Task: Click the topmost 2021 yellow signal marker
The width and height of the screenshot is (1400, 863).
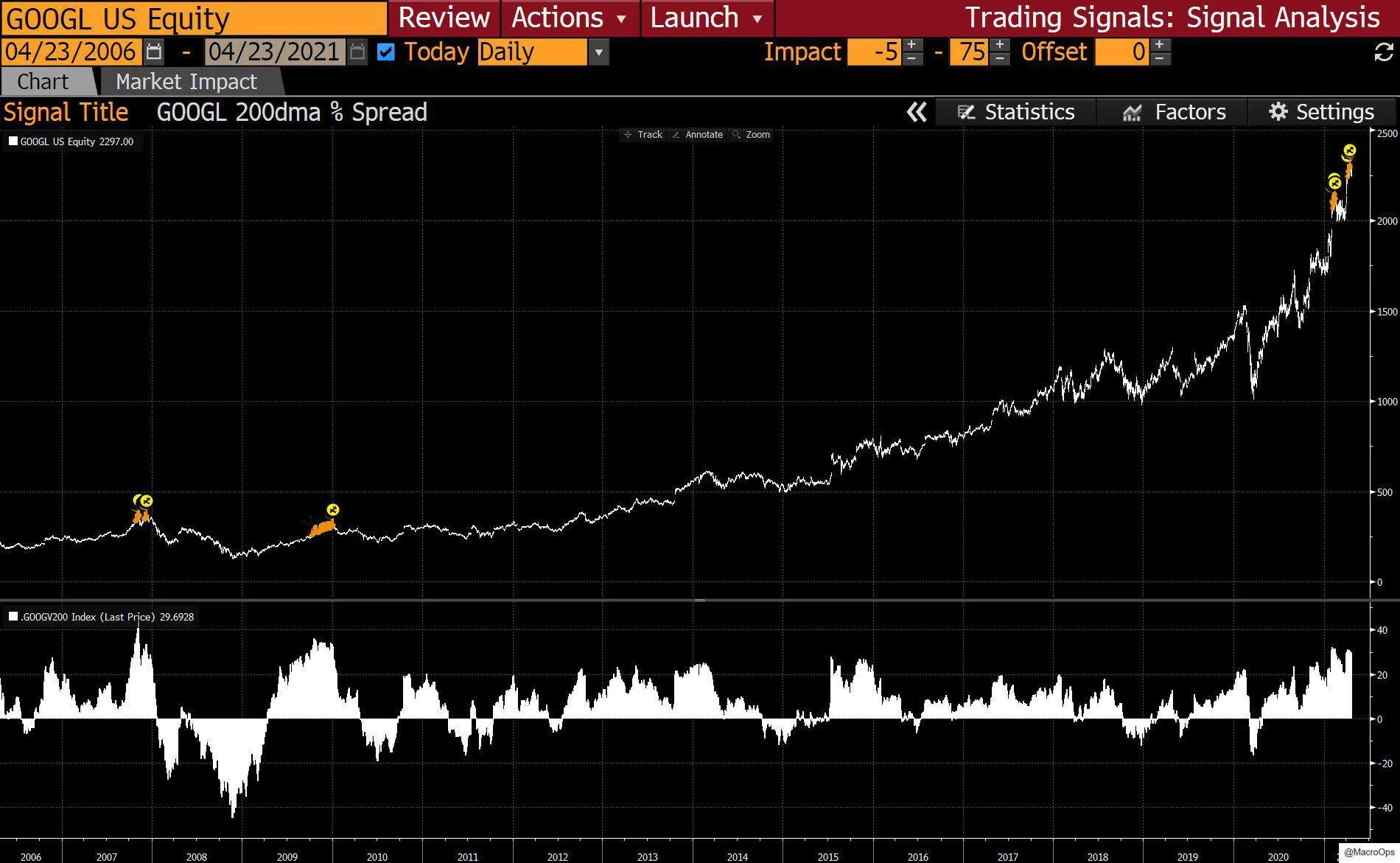Action: tap(1349, 151)
